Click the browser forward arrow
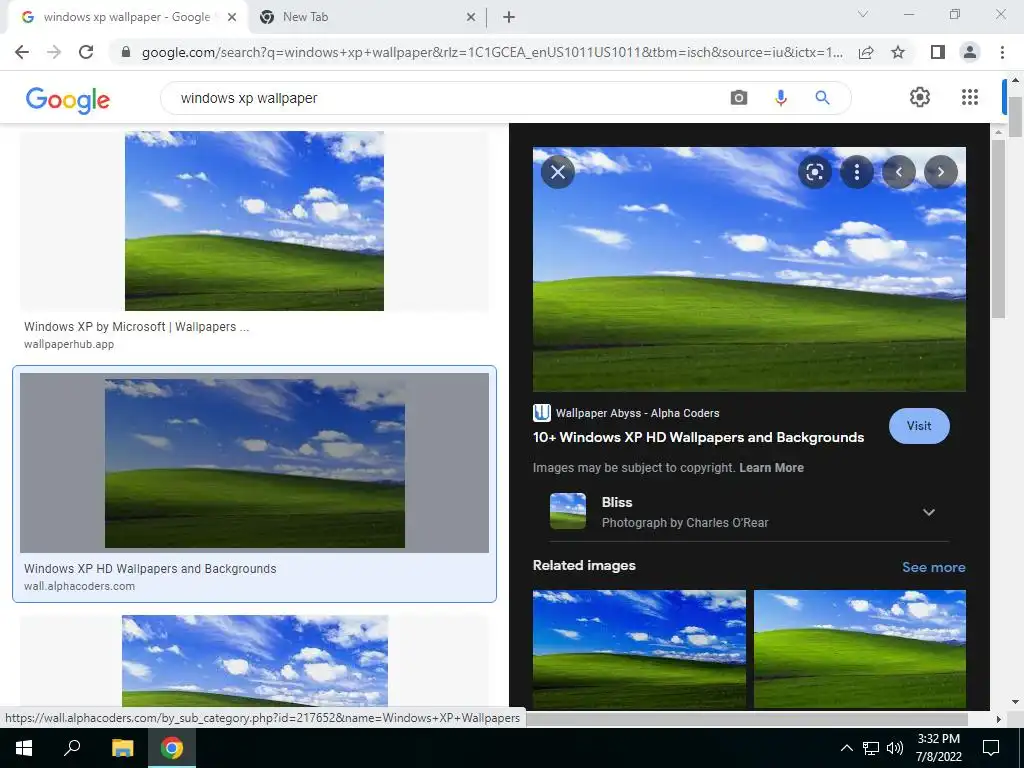 click(x=54, y=52)
